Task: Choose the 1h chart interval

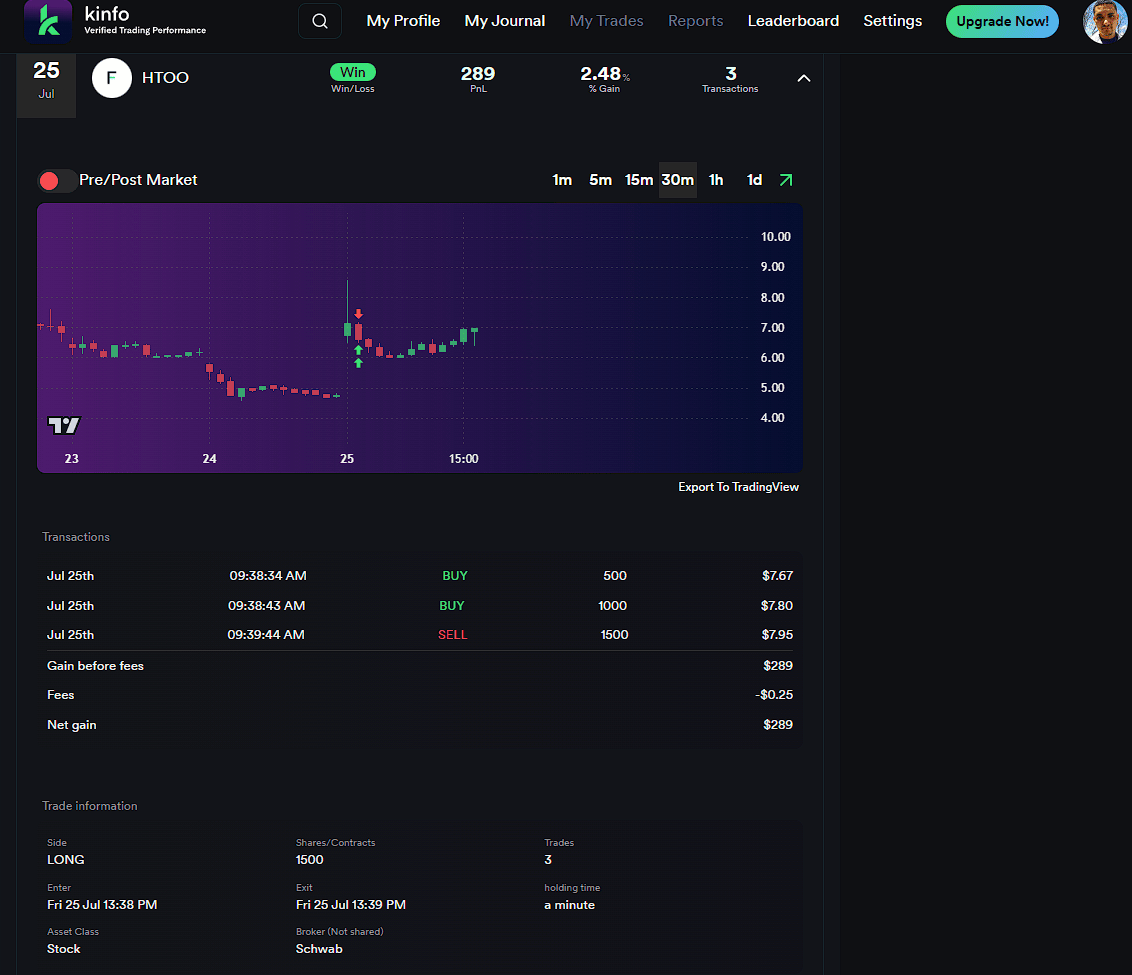Action: pos(716,180)
